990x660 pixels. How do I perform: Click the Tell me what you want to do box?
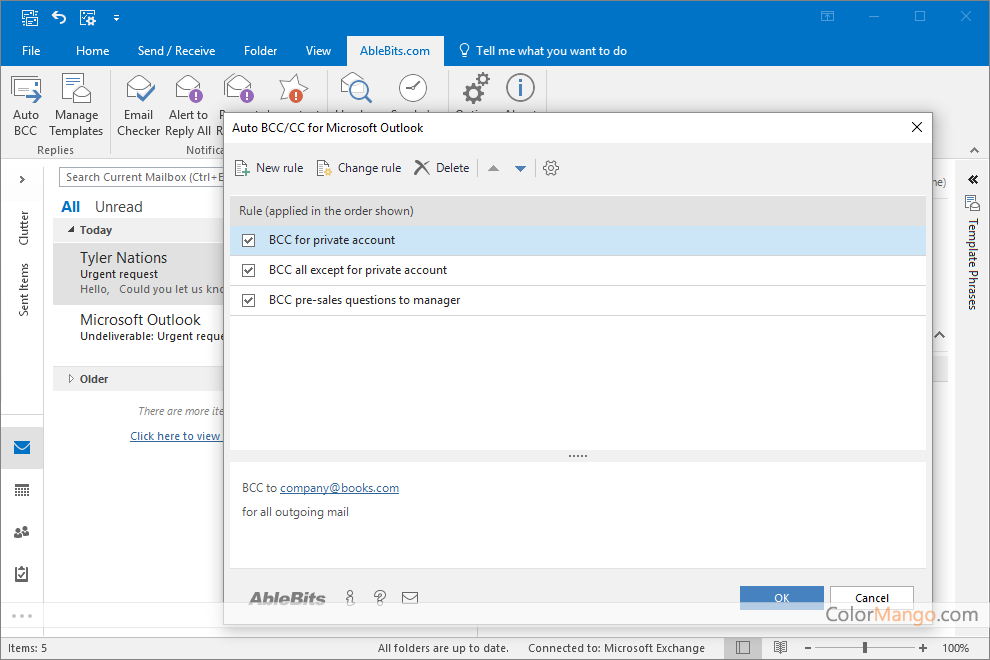tap(543, 51)
